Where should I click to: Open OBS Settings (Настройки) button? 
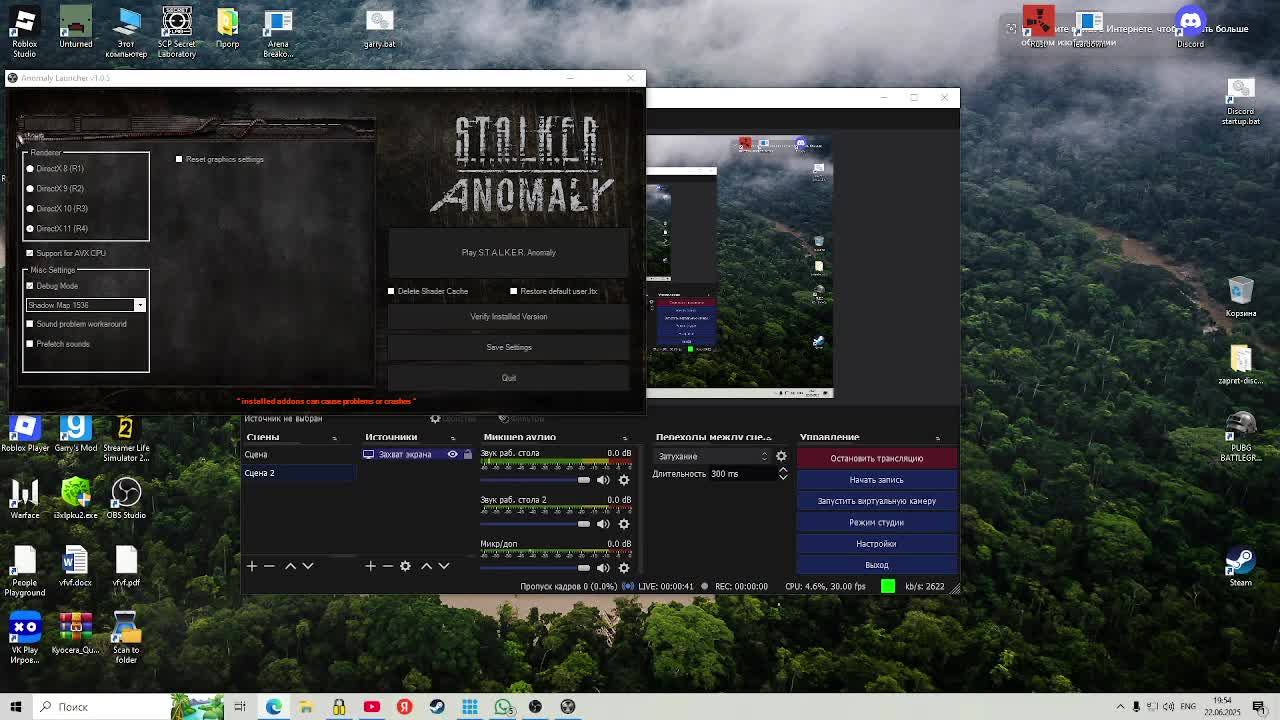click(876, 544)
